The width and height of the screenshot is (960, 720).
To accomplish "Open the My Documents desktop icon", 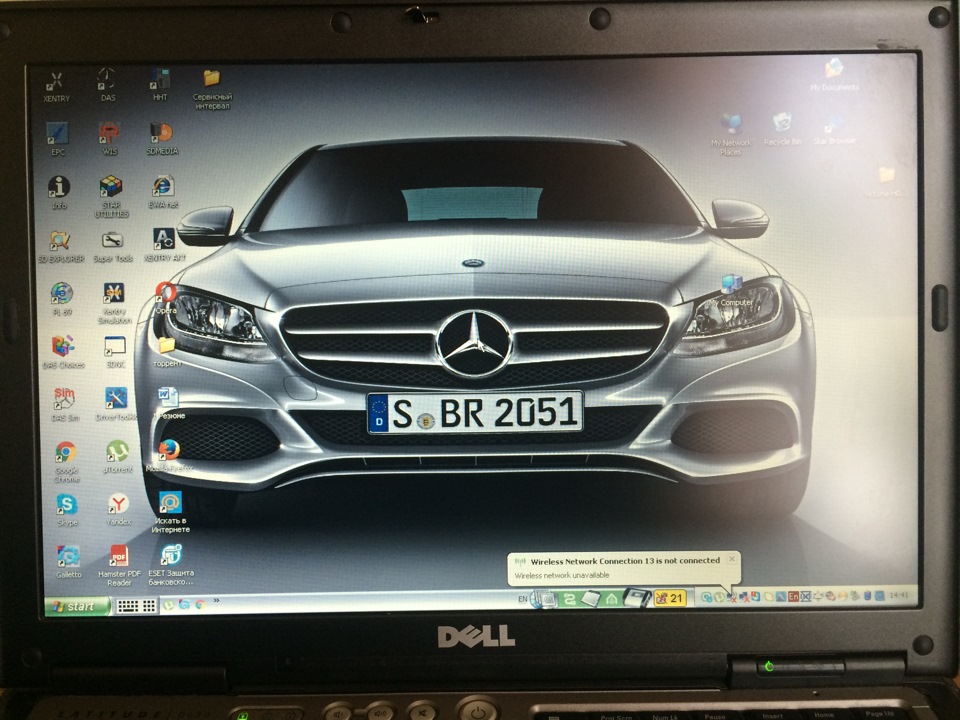I will pos(834,75).
